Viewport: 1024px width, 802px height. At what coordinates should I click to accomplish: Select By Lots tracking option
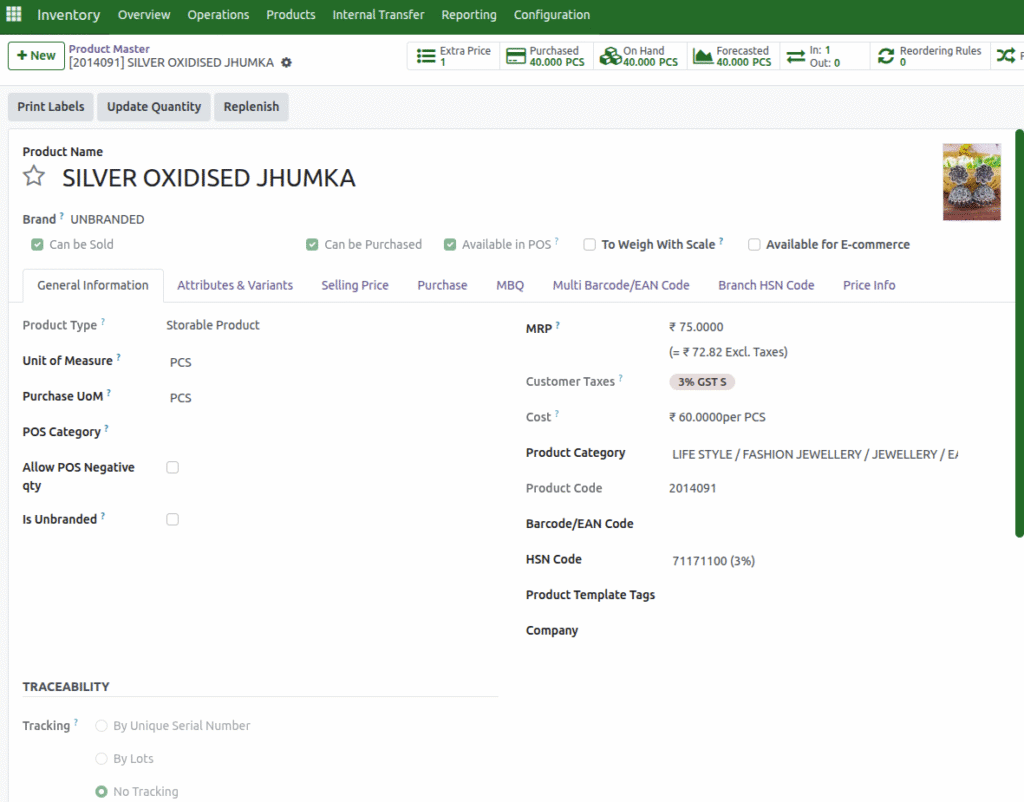(101, 759)
